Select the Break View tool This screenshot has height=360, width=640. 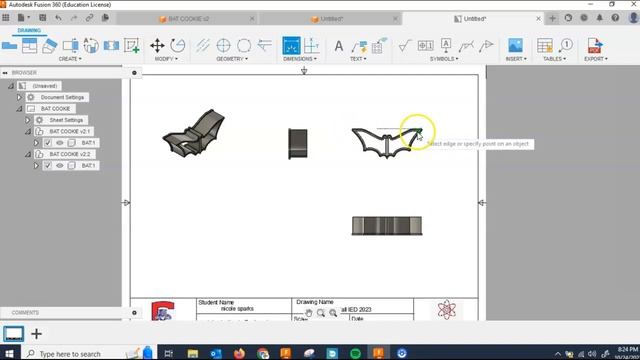point(111,46)
